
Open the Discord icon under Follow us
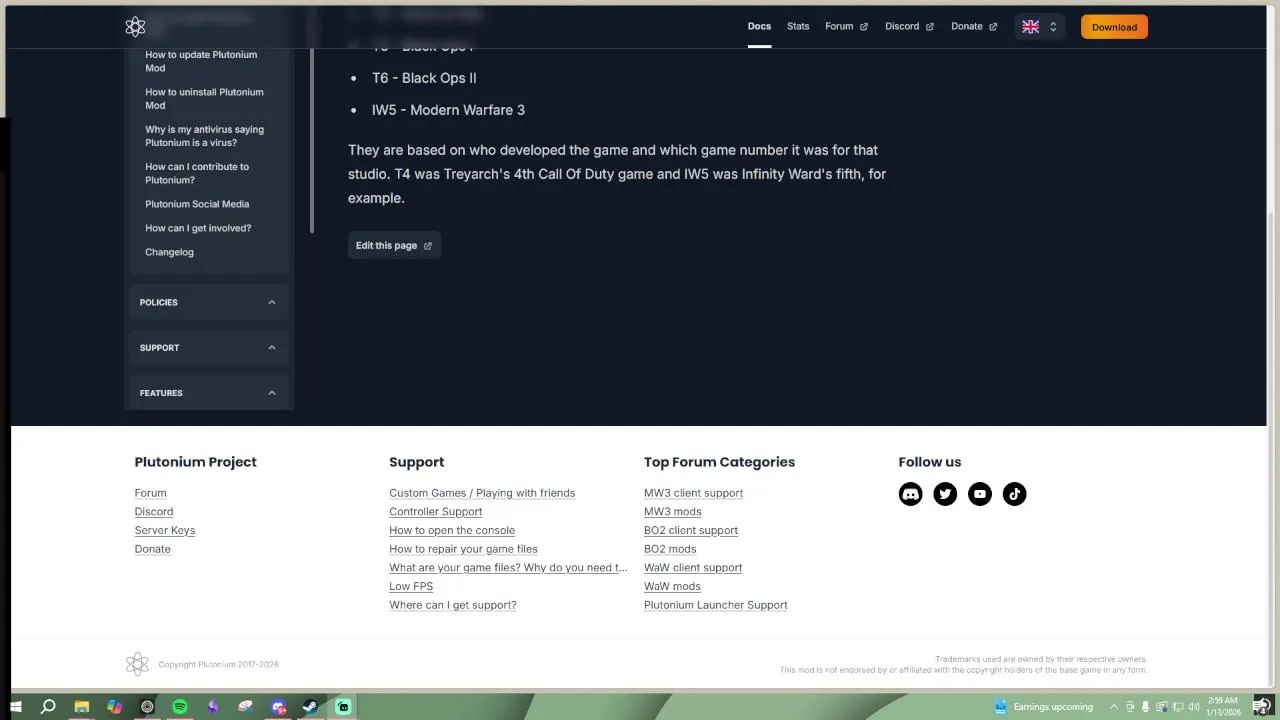click(x=910, y=494)
